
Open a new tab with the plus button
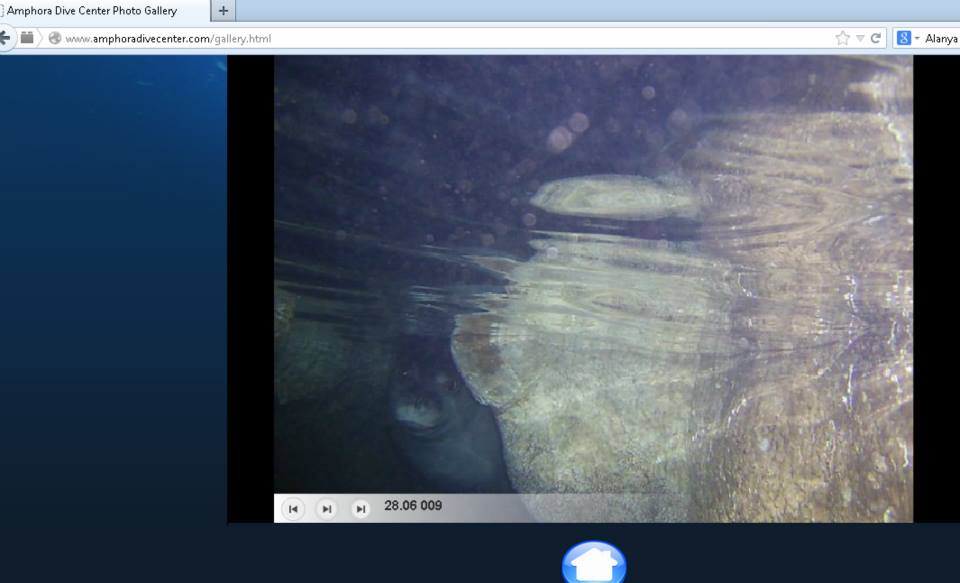[223, 11]
